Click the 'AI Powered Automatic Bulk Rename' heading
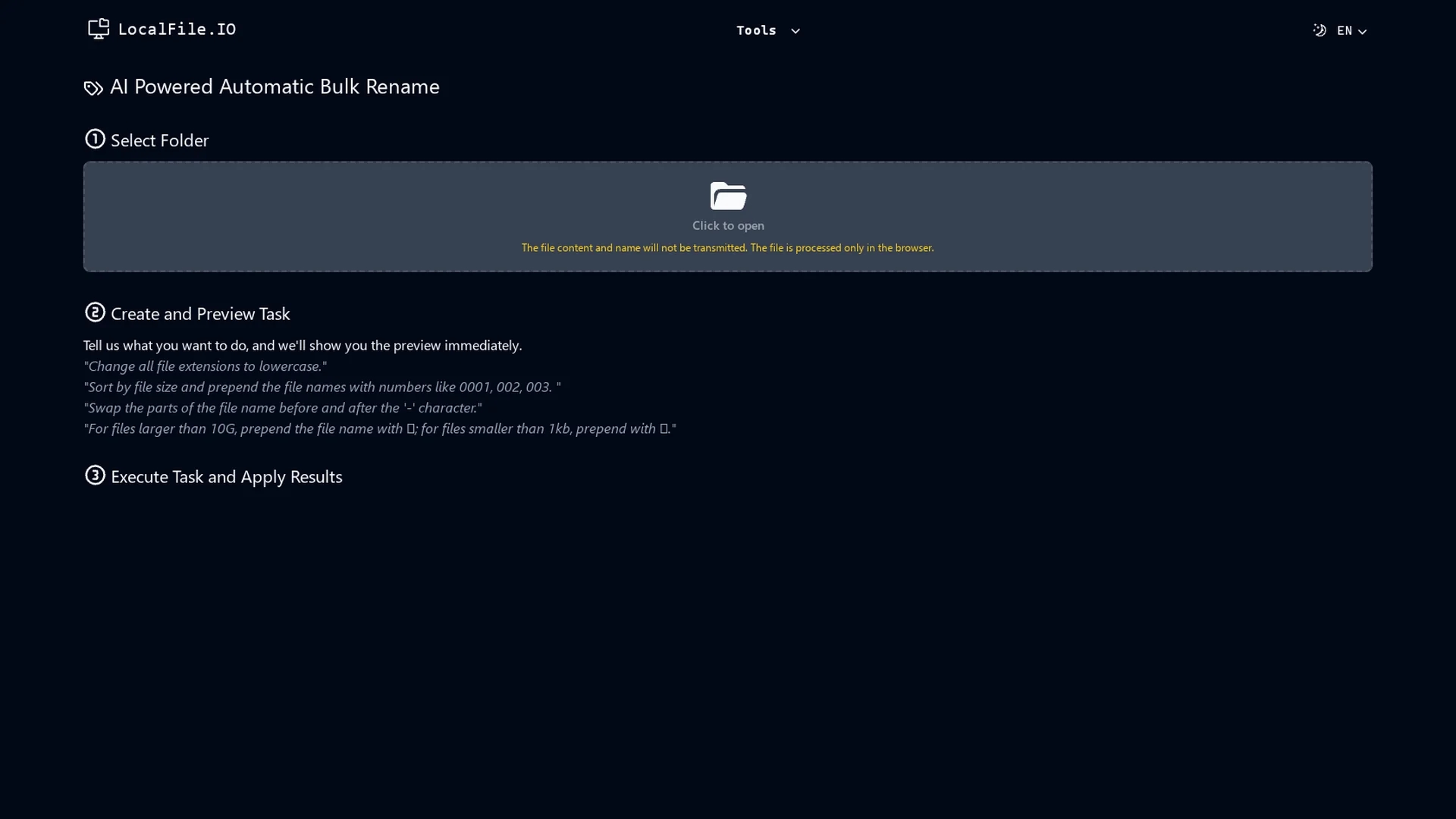The image size is (1456, 819). (x=275, y=87)
